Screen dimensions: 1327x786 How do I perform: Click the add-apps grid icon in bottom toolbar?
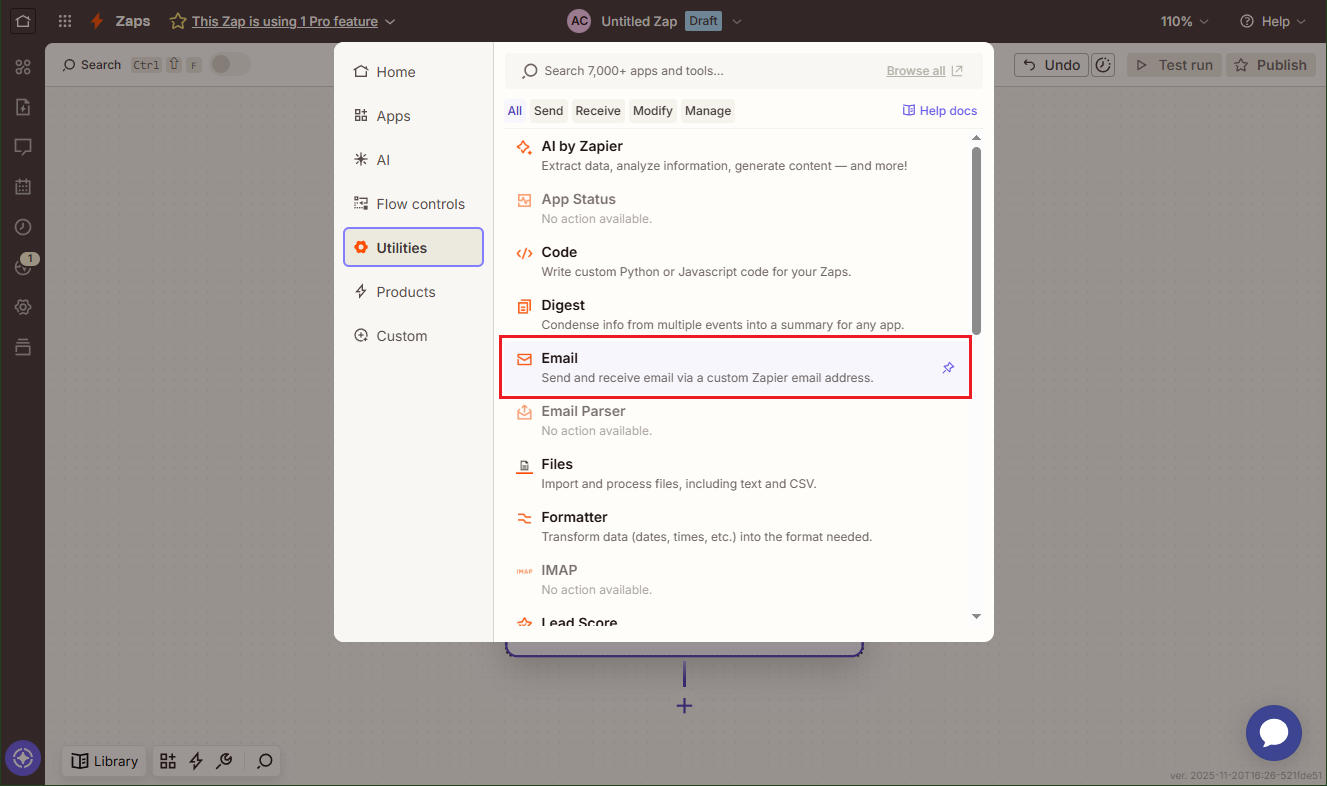point(168,761)
